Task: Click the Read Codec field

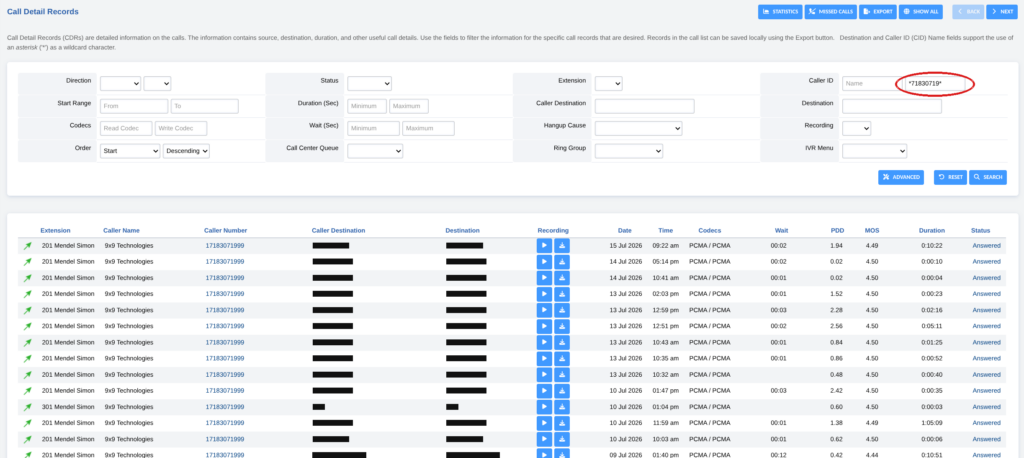Action: click(126, 128)
